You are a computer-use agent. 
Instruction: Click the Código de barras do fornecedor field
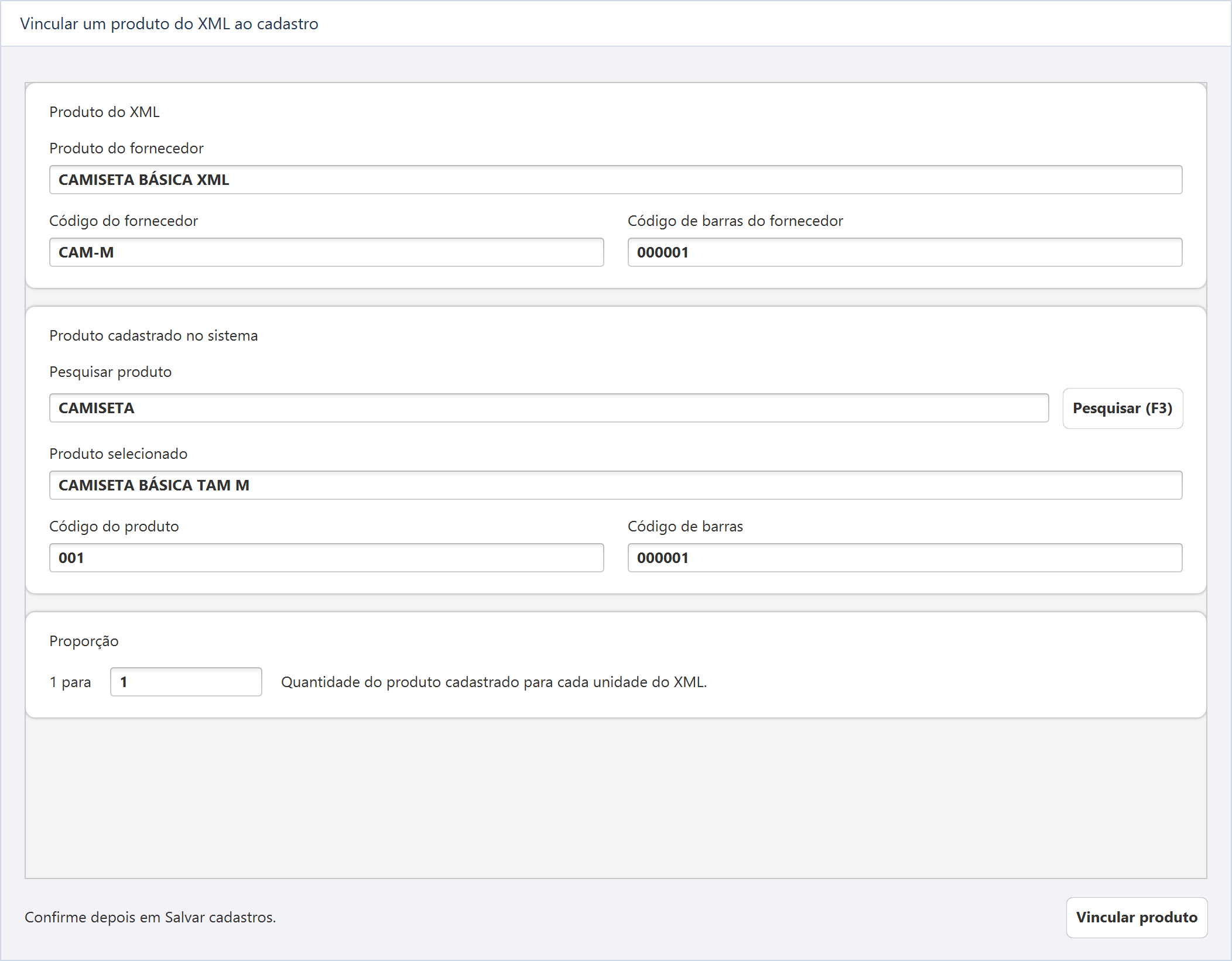(x=905, y=252)
